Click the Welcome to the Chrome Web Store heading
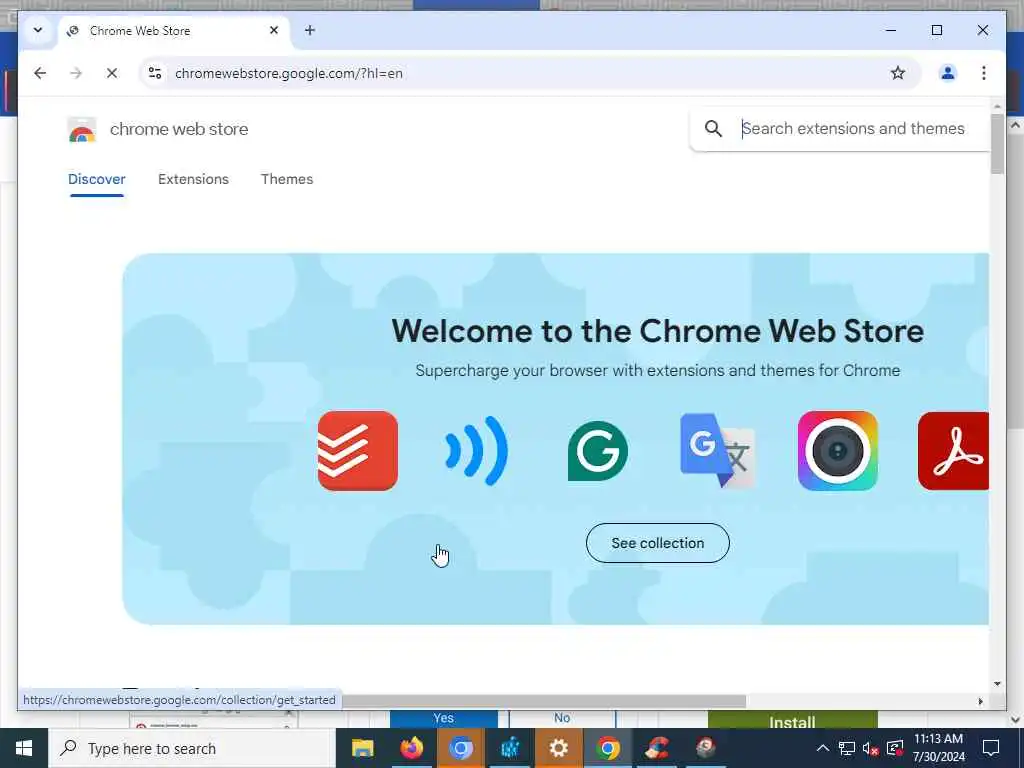1024x768 pixels. [x=657, y=331]
